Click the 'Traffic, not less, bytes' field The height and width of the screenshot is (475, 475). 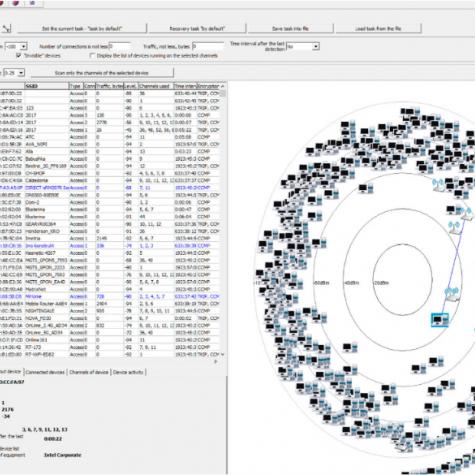[208, 46]
